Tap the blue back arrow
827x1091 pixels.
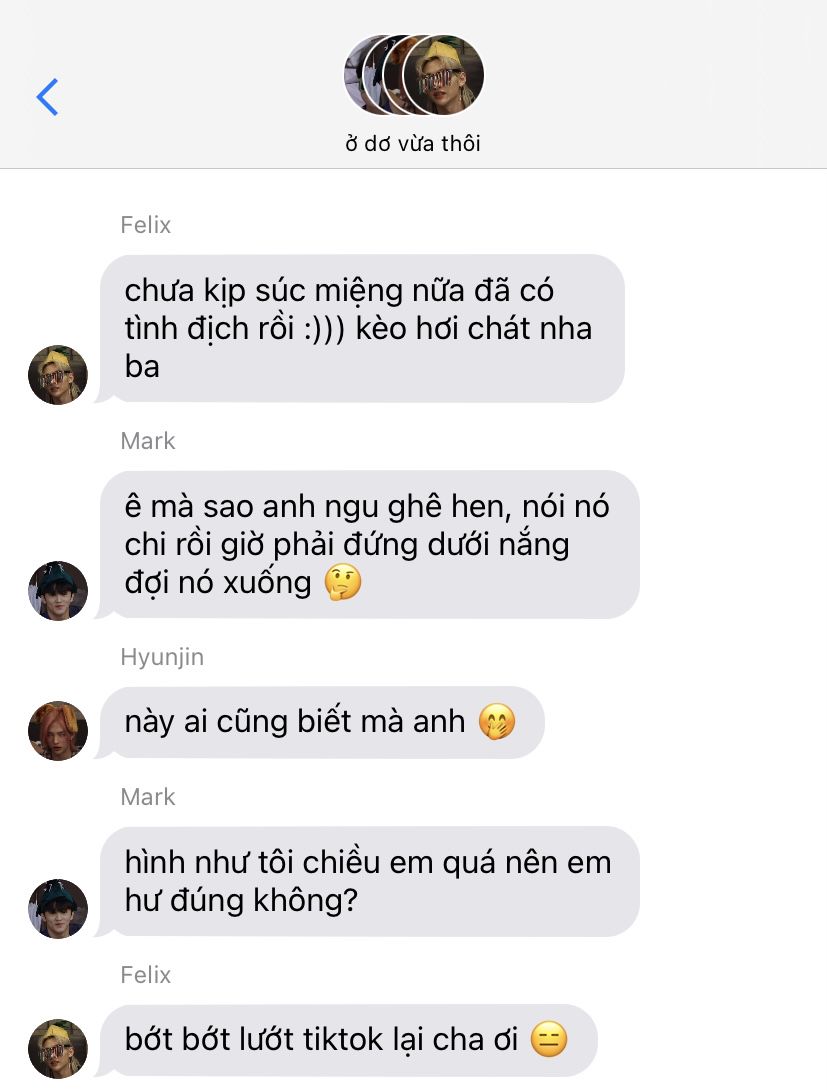pos(47,97)
